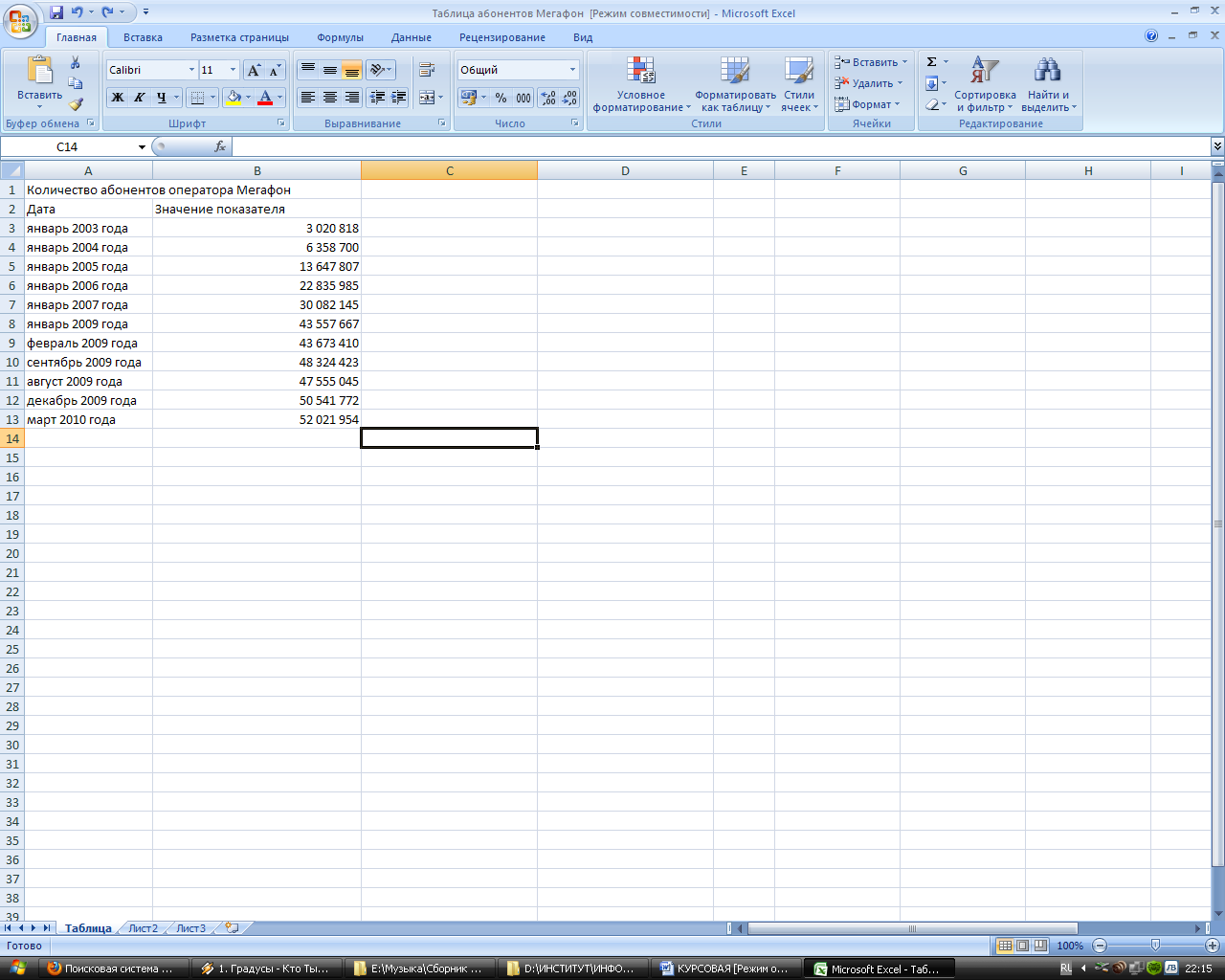Click Удалить in the Ячейки group
This screenshot has height=980, width=1225.
tap(868, 83)
